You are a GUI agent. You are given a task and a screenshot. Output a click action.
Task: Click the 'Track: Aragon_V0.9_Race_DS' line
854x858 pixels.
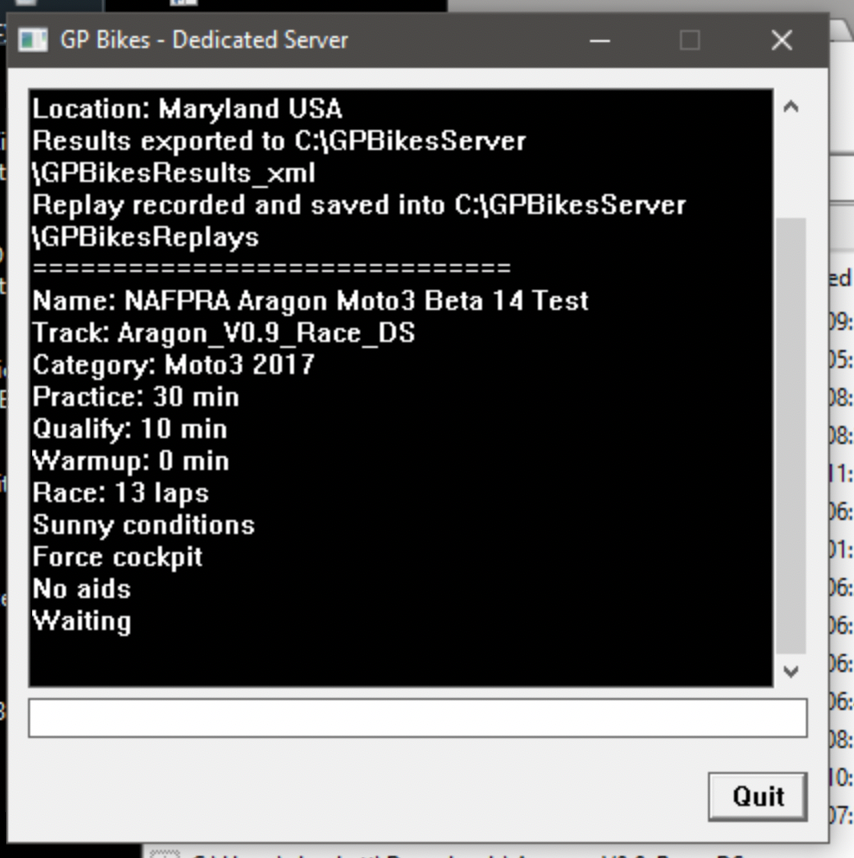point(224,333)
